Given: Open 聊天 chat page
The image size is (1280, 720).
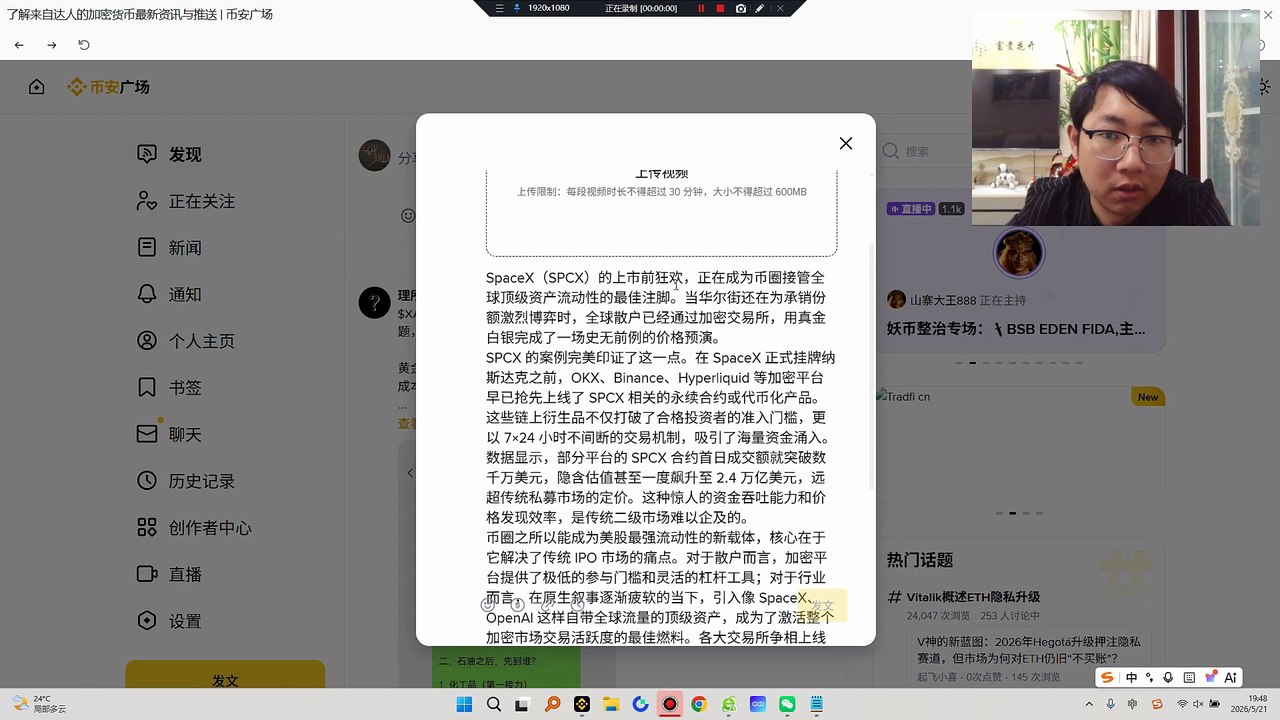Looking at the screenshot, I should pyautogui.click(x=225, y=434).
